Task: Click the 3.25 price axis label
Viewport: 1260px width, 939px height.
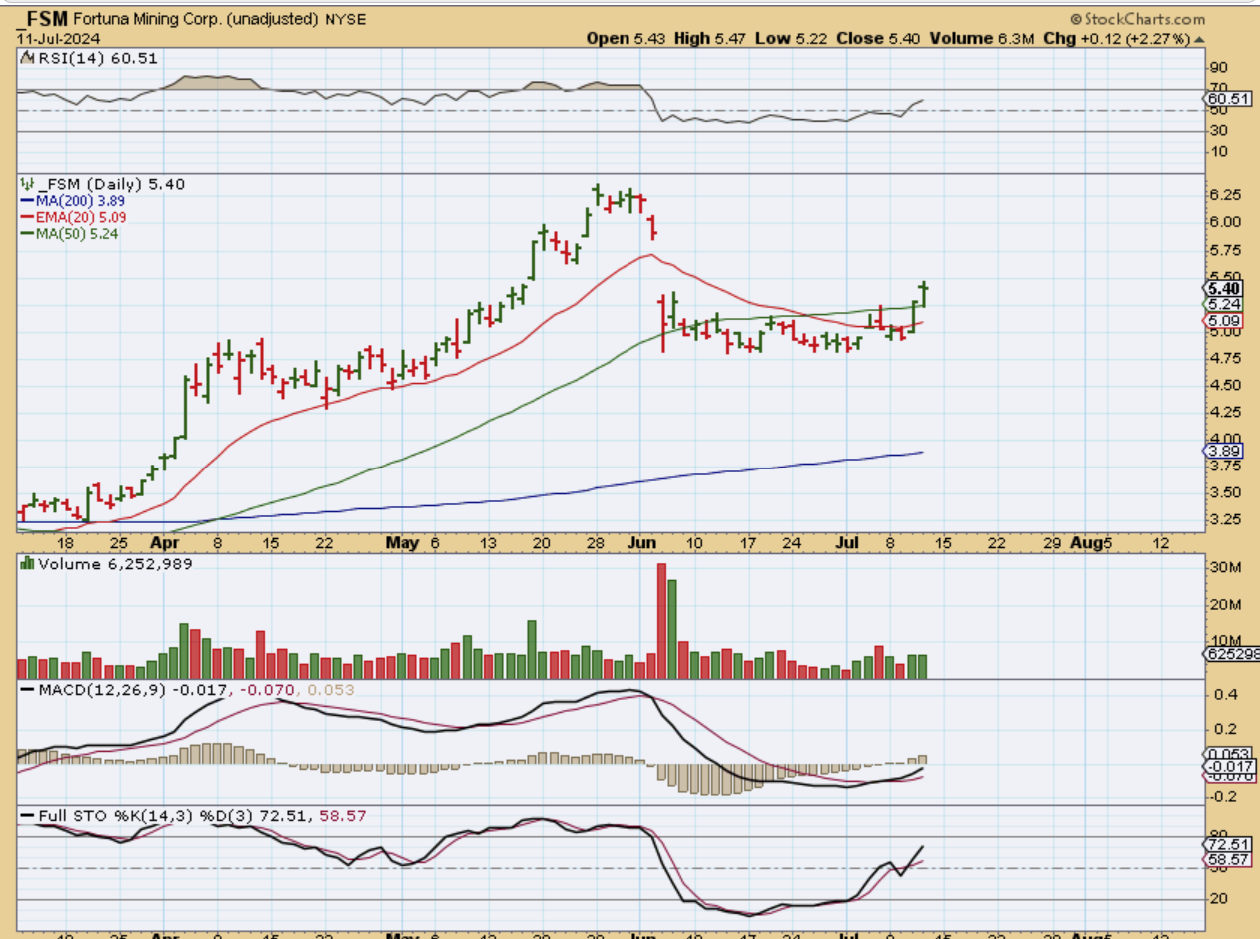Action: coord(1225,519)
